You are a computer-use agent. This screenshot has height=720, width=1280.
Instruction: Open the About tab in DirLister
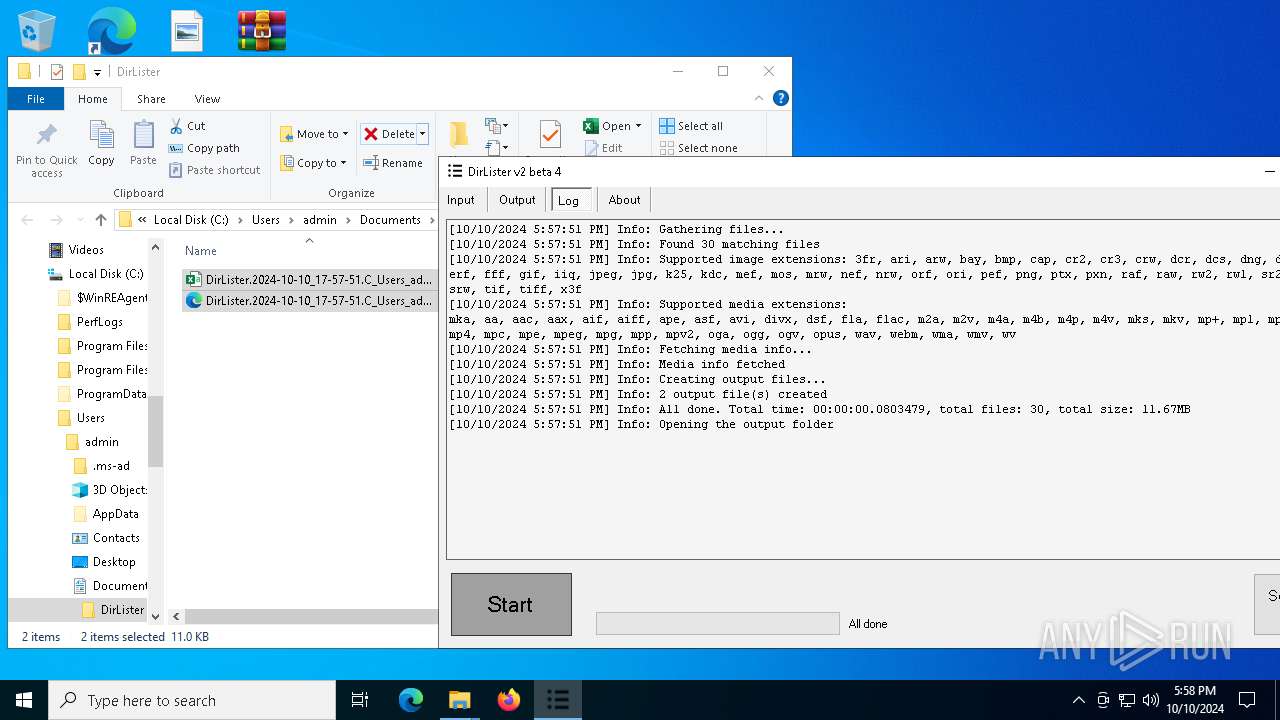tap(624, 200)
